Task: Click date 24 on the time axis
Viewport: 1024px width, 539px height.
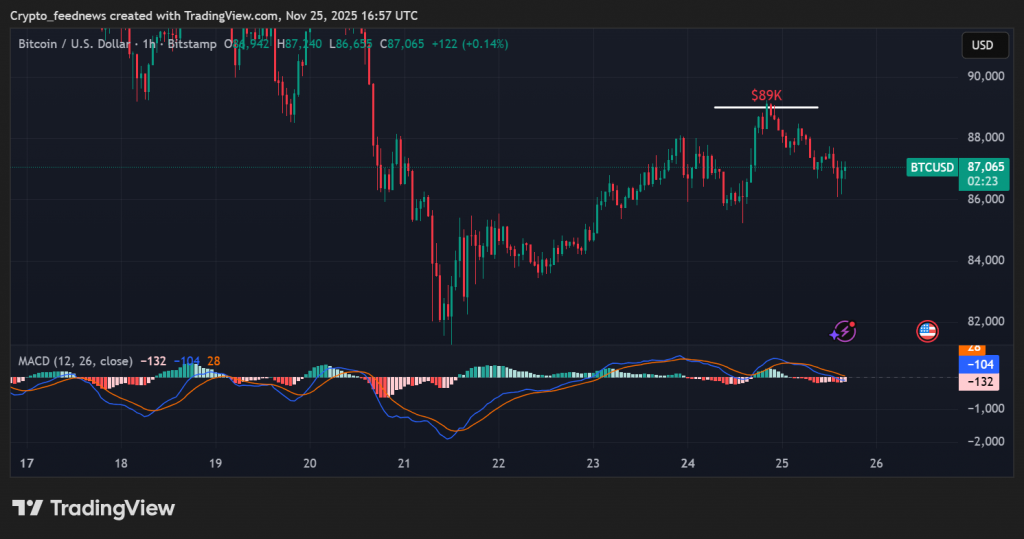Action: [688, 463]
